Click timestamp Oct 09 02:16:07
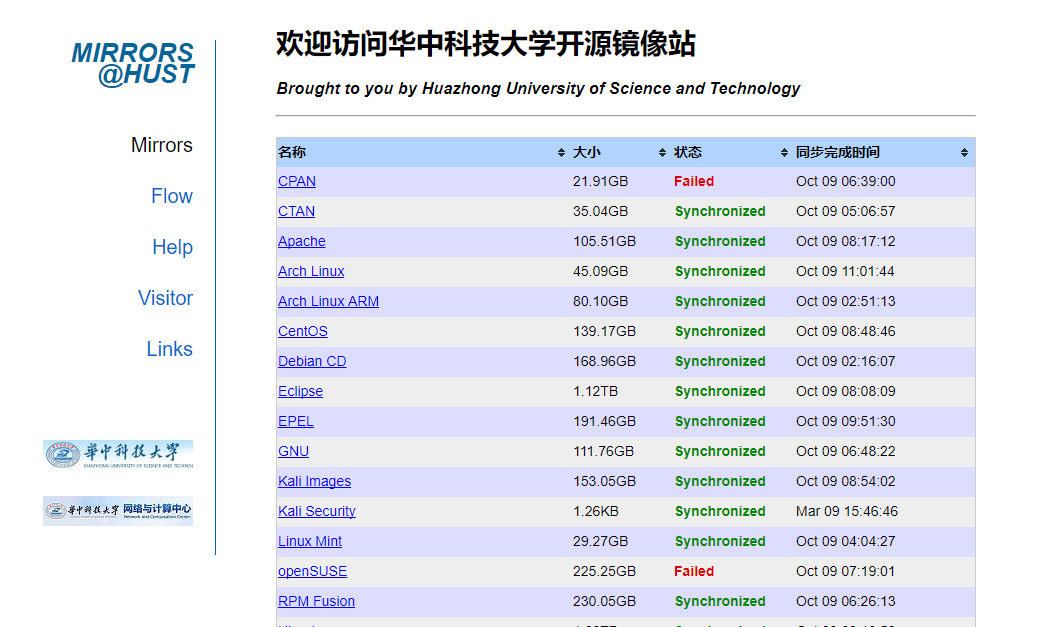The image size is (1037, 627). tap(845, 361)
